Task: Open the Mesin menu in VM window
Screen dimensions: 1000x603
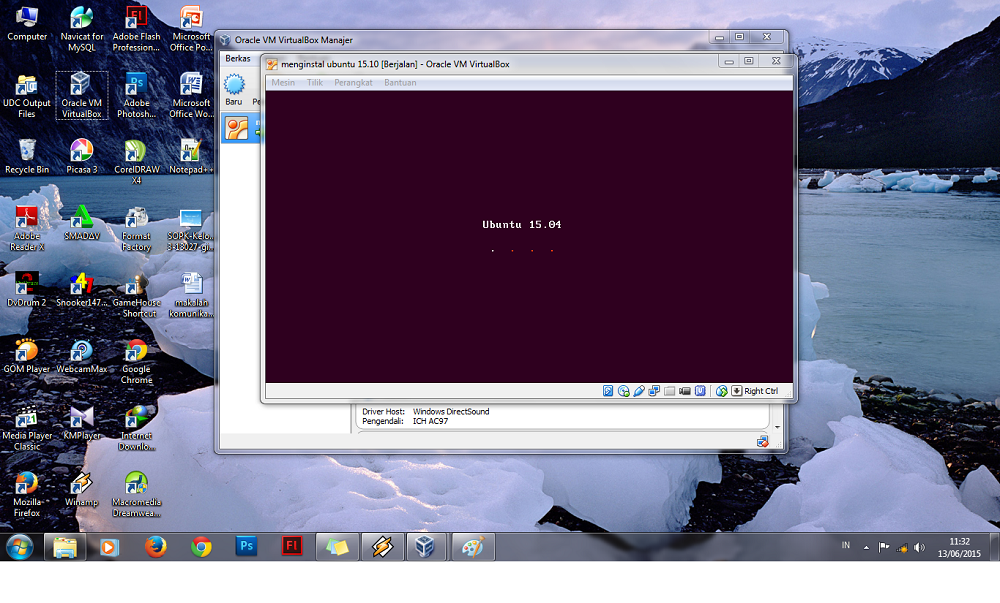Action: pos(283,83)
